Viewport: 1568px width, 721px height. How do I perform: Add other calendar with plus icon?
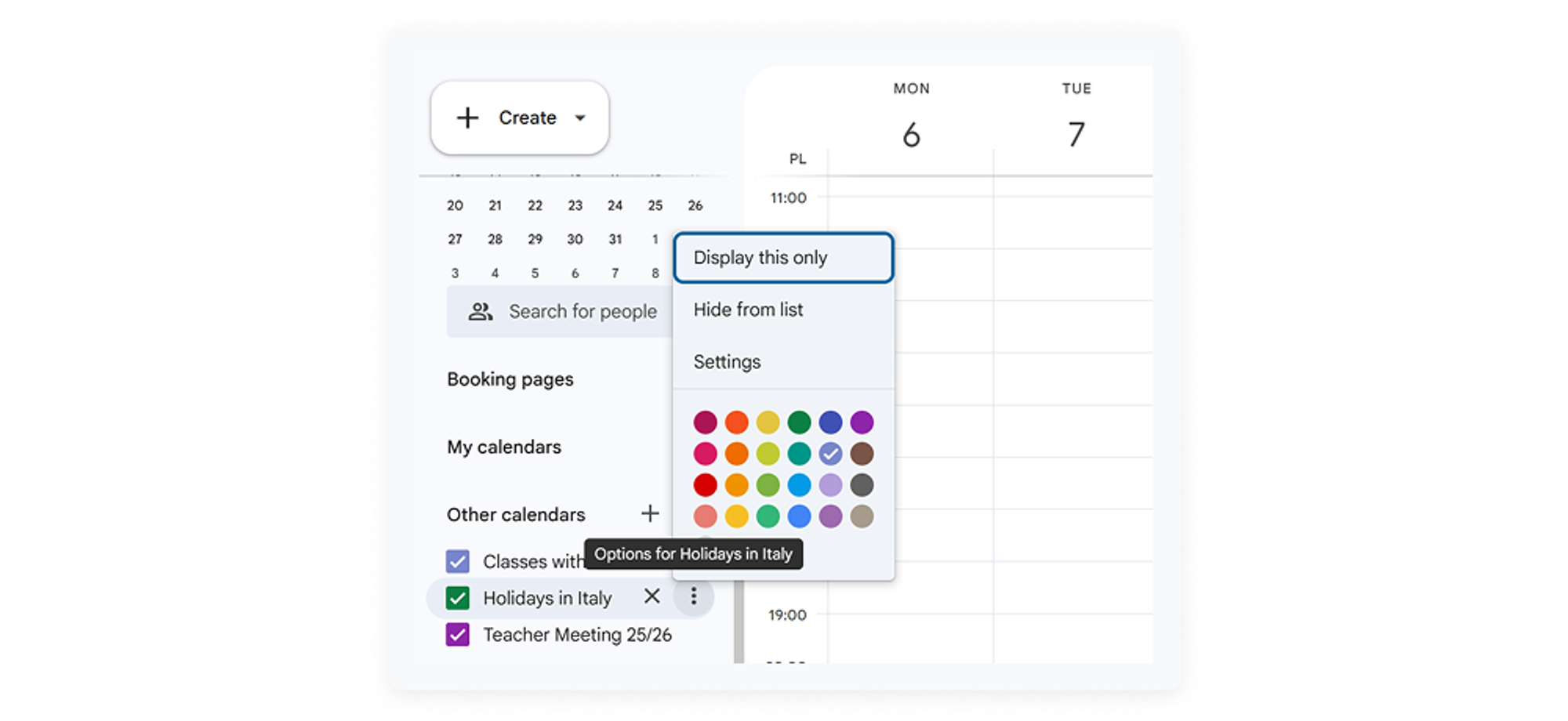(x=650, y=514)
